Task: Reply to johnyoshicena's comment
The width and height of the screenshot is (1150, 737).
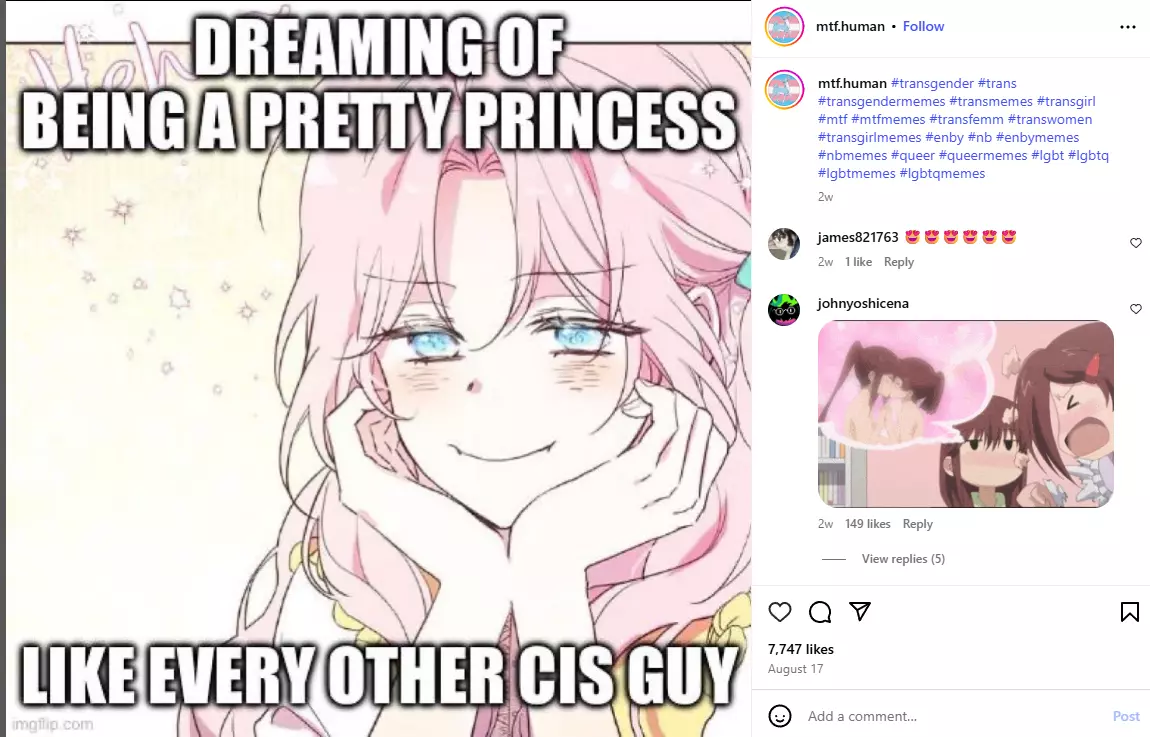Action: tap(918, 524)
